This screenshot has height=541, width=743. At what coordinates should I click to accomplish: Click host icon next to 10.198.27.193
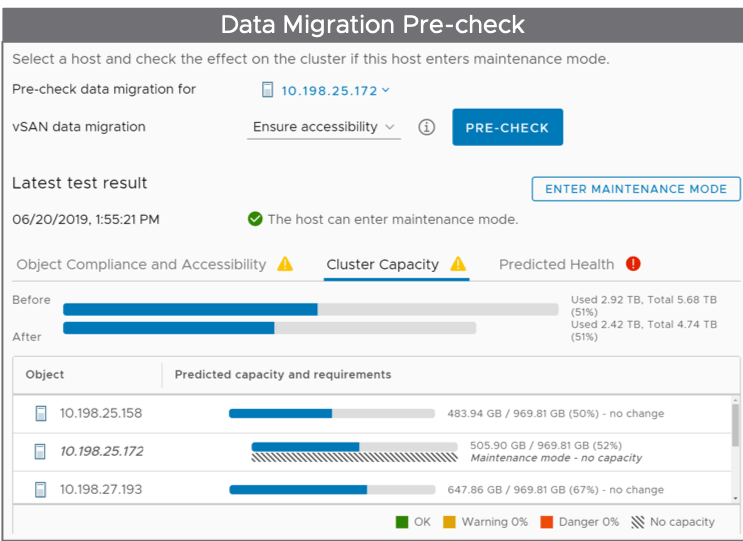[x=41, y=489]
